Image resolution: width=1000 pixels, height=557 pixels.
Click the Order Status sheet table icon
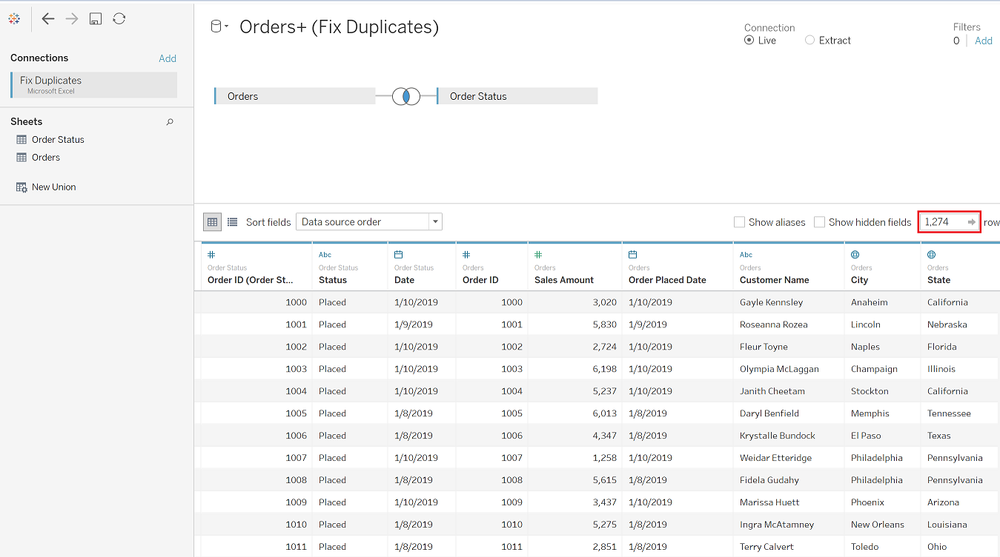point(22,140)
